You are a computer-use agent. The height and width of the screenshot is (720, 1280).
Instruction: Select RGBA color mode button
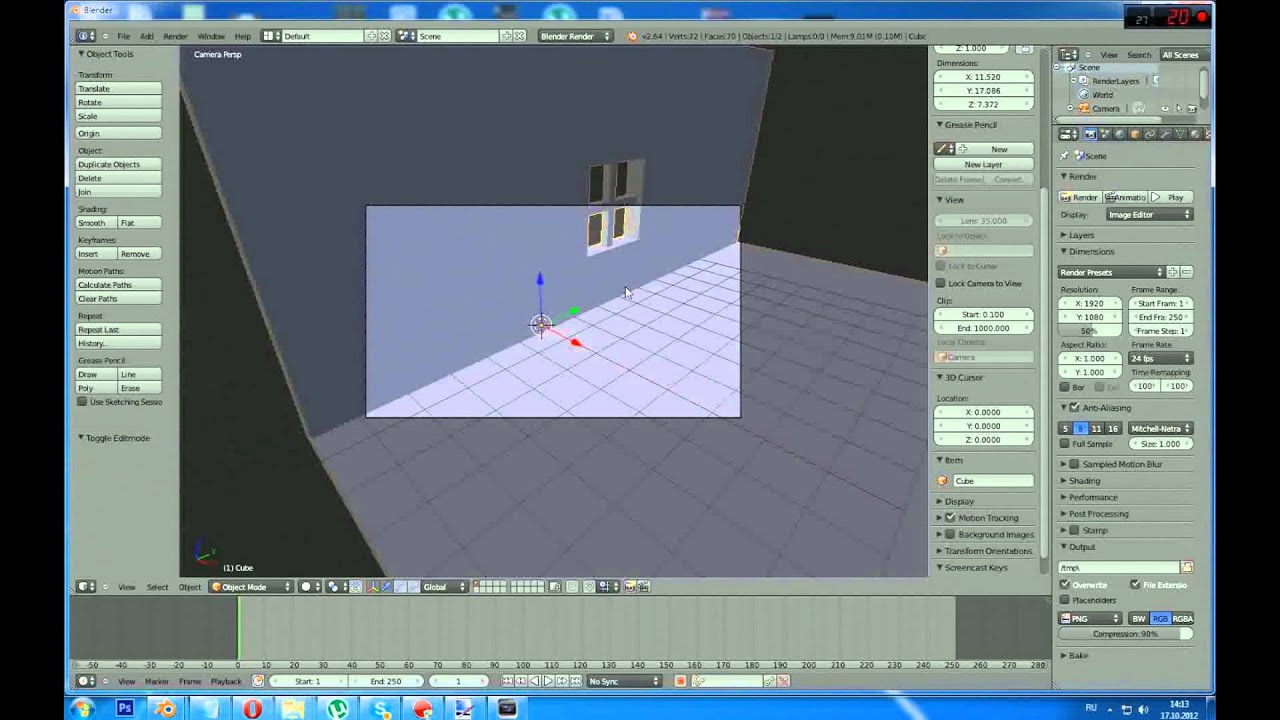(x=1182, y=619)
